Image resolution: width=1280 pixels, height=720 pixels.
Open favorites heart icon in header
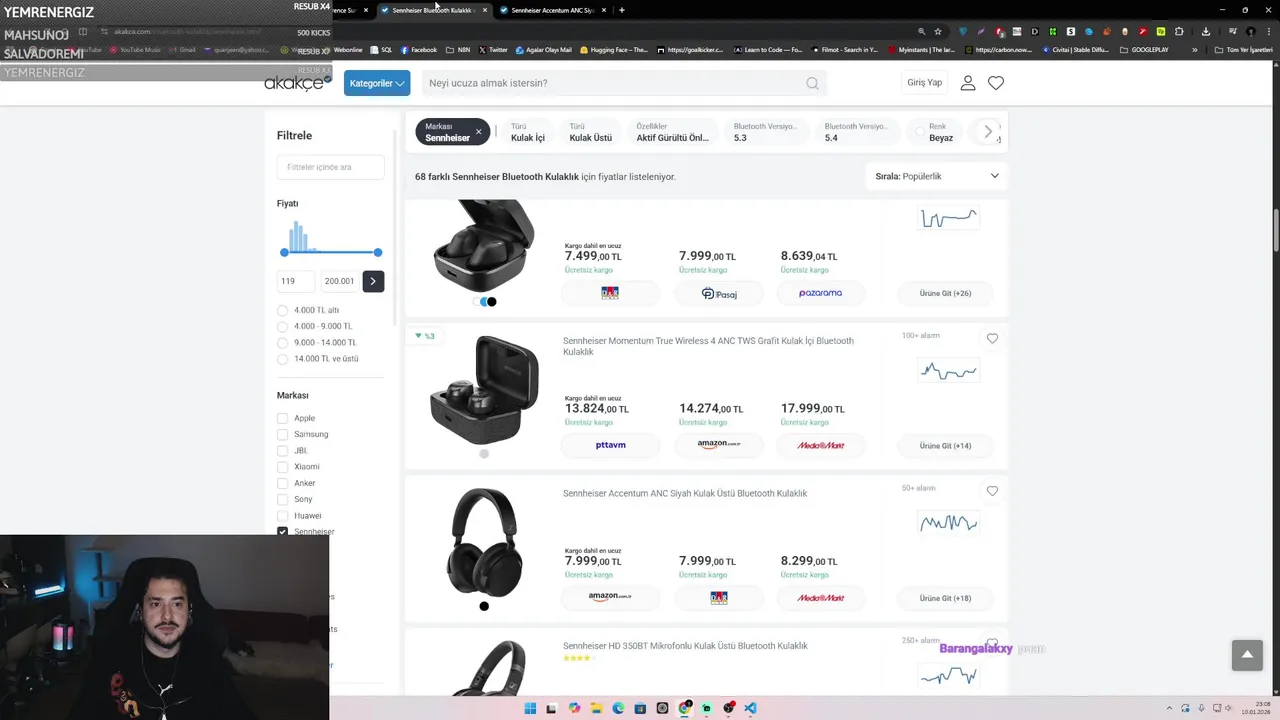pyautogui.click(x=996, y=83)
